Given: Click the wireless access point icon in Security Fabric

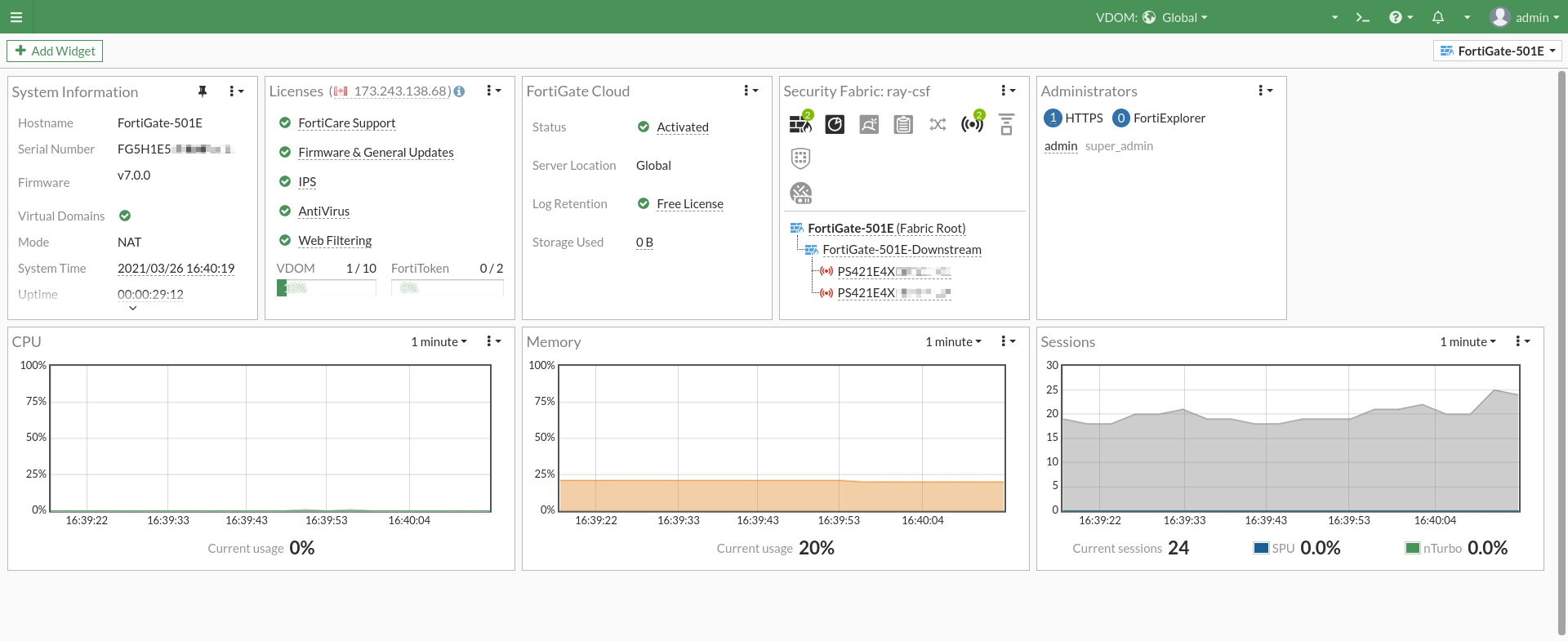Looking at the screenshot, I should [x=972, y=123].
